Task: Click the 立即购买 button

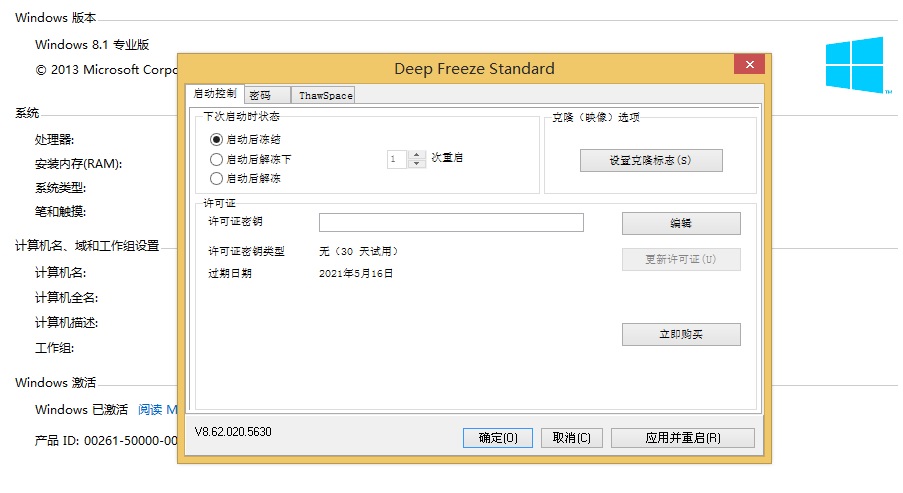Action: 681,335
